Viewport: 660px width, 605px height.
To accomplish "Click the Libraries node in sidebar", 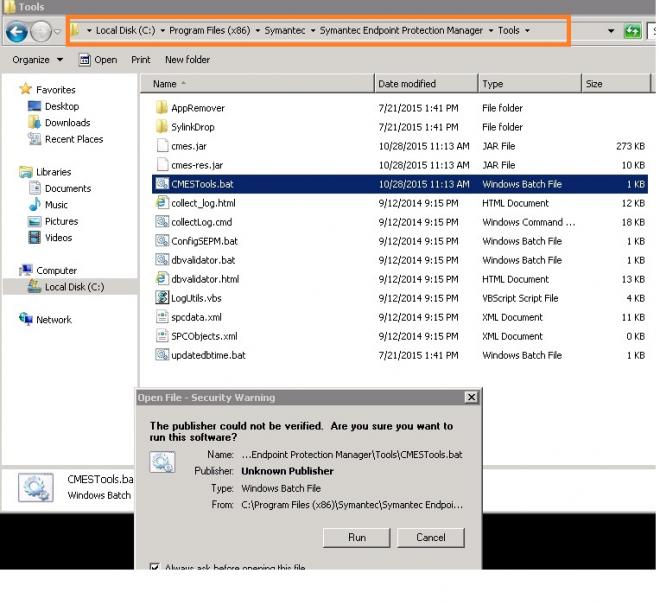I will 53,172.
